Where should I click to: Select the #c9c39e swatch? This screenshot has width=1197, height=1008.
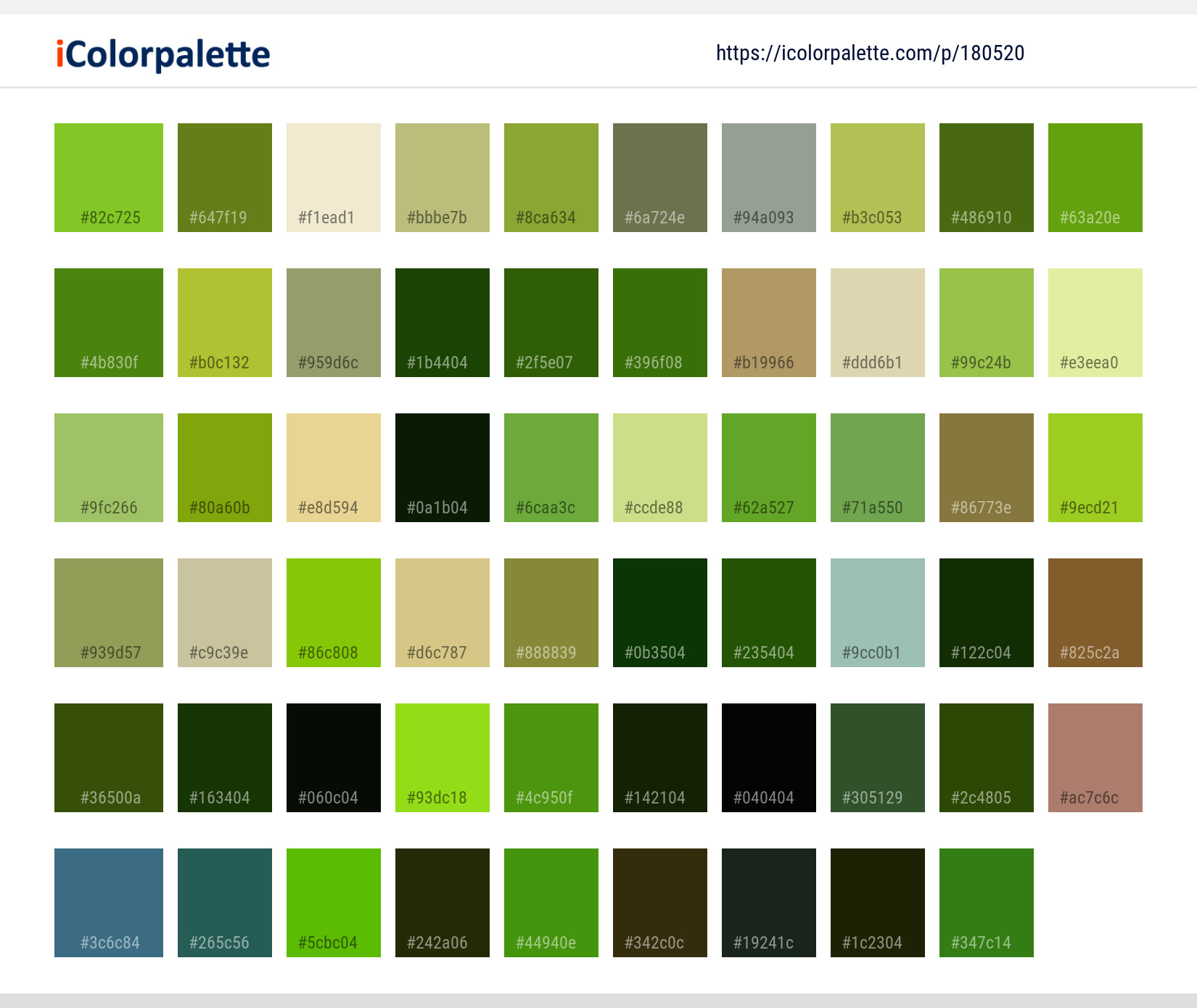pos(225,613)
